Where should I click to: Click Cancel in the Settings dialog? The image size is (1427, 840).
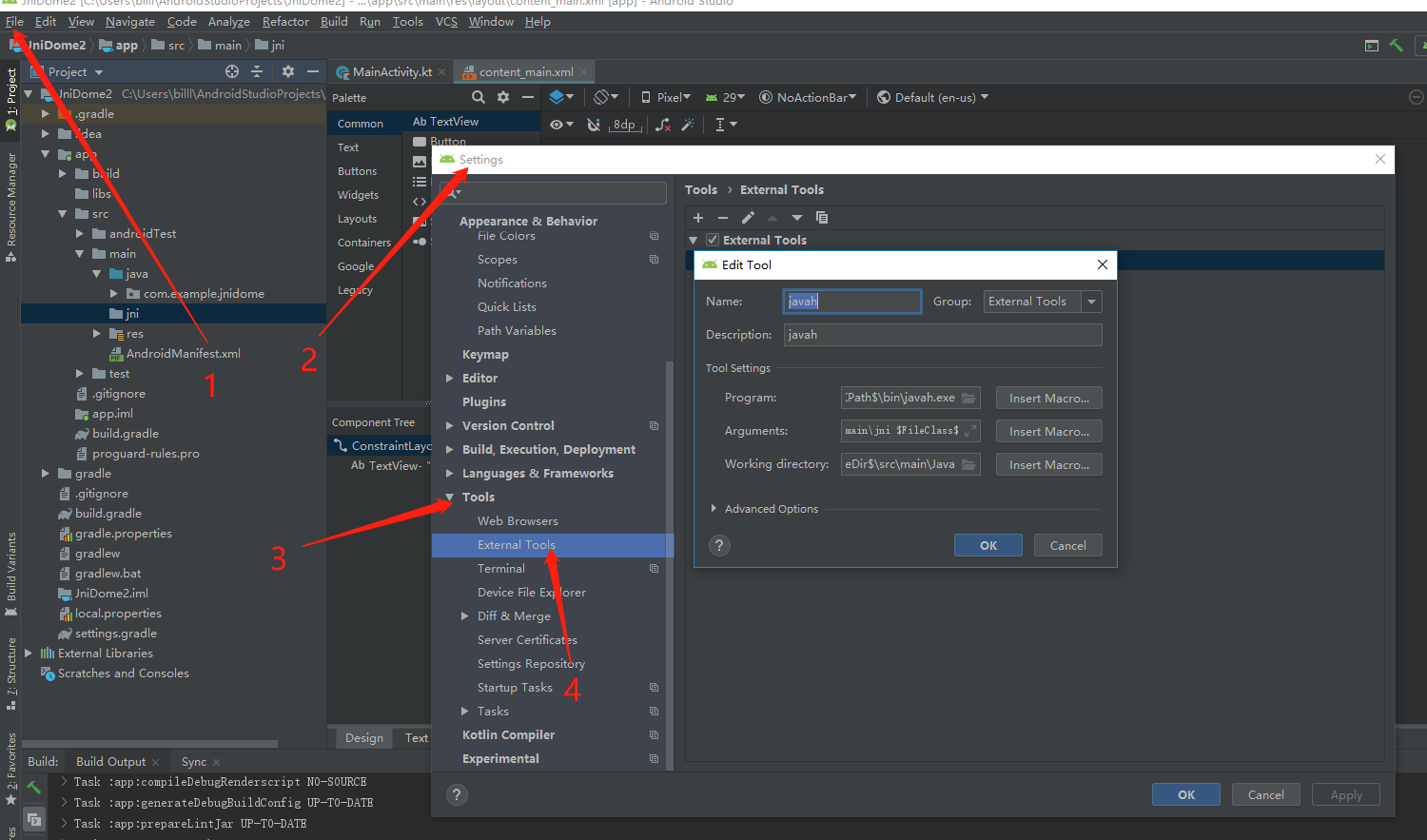point(1266,794)
